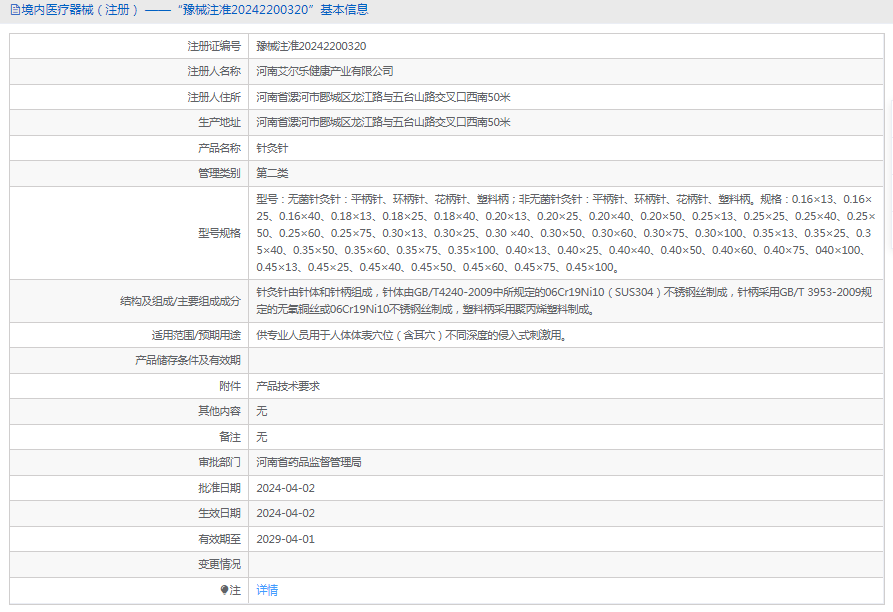Select approval date 2024-04-02 in 批准日期 row
The height and width of the screenshot is (612, 893).
pos(285,488)
